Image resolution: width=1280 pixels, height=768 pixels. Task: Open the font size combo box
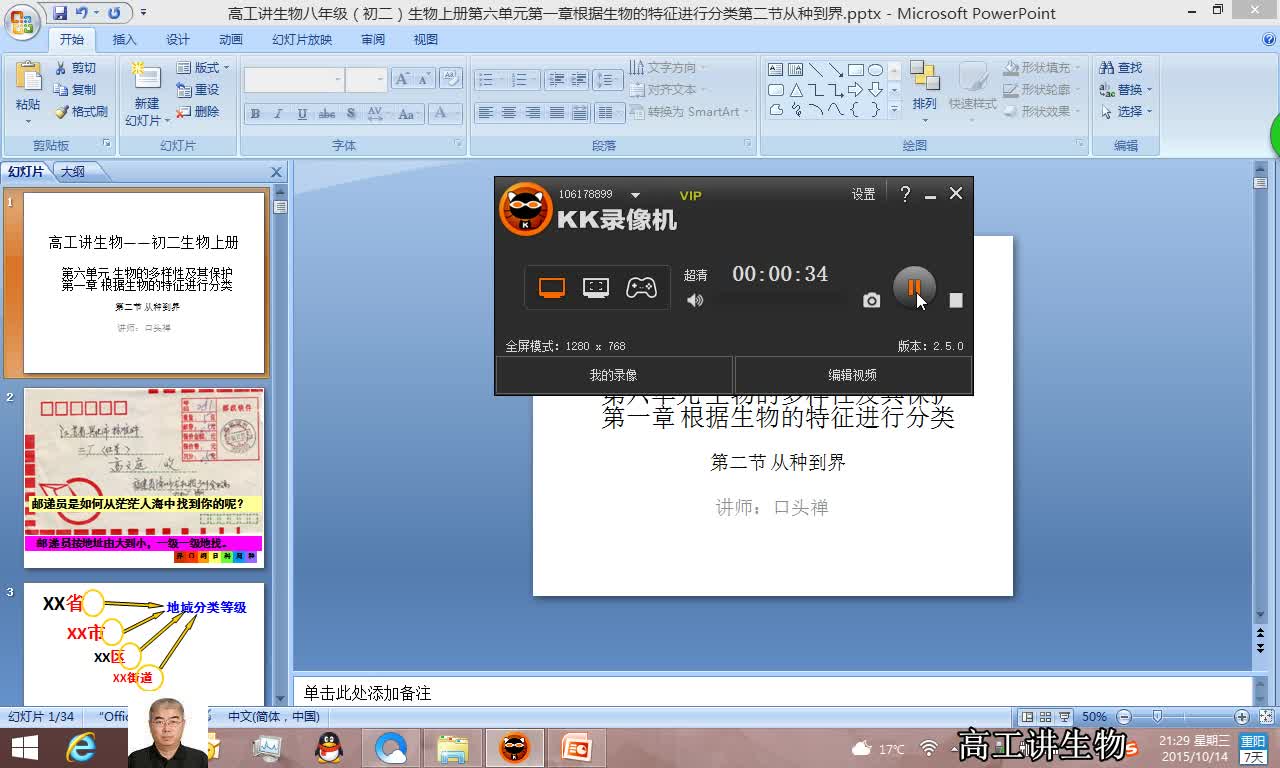click(366, 80)
